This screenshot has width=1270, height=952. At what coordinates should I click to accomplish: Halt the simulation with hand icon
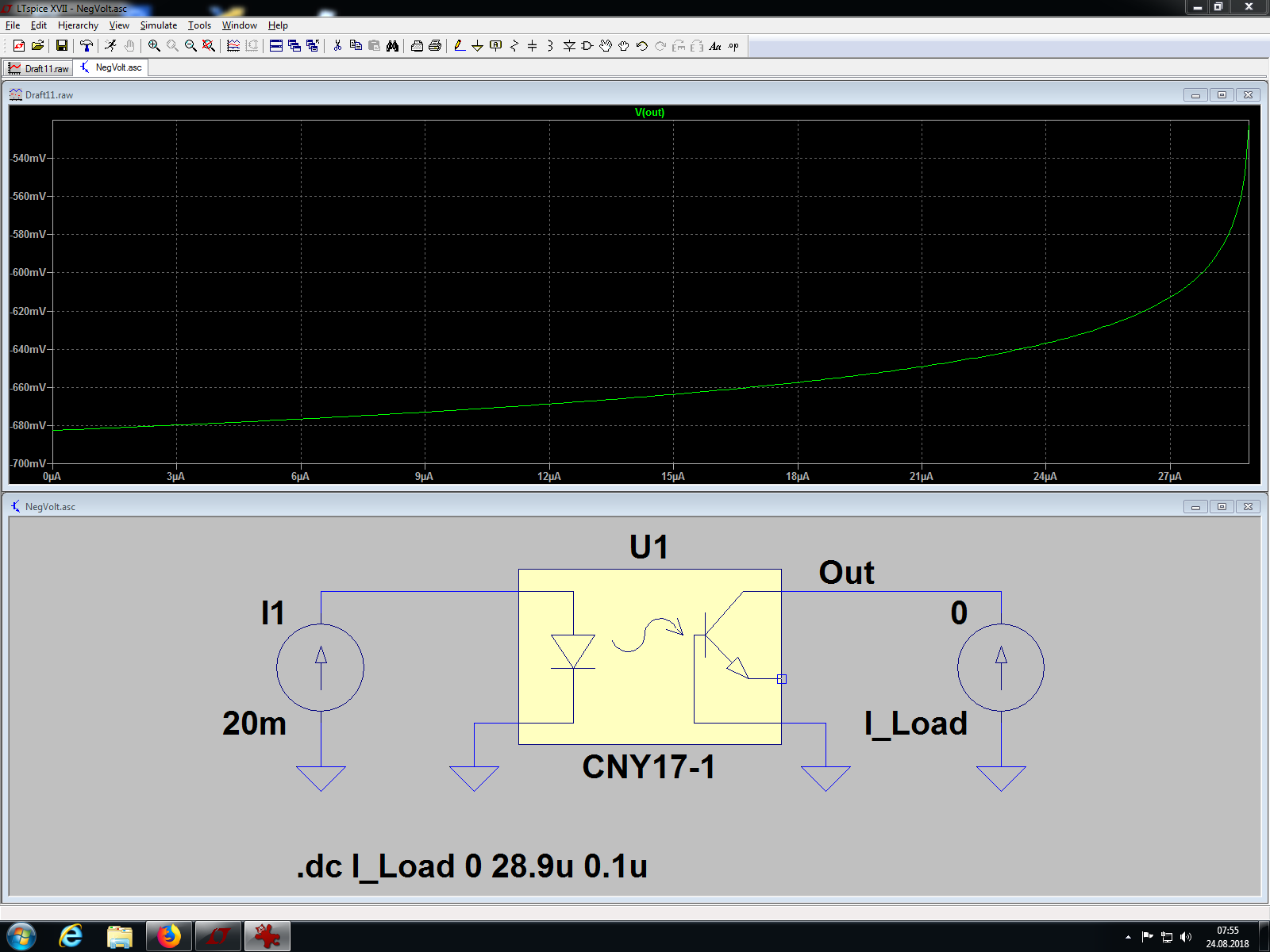click(x=129, y=46)
